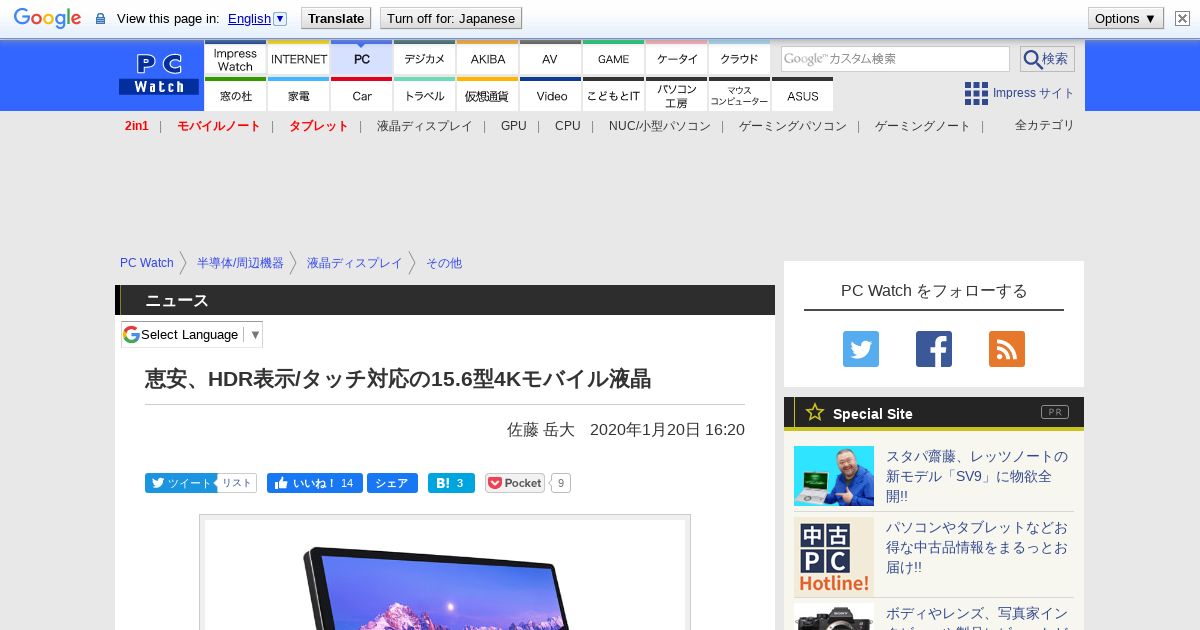Go to the ゲーミングノート category
Viewport: 1200px width, 630px height.
(922, 126)
